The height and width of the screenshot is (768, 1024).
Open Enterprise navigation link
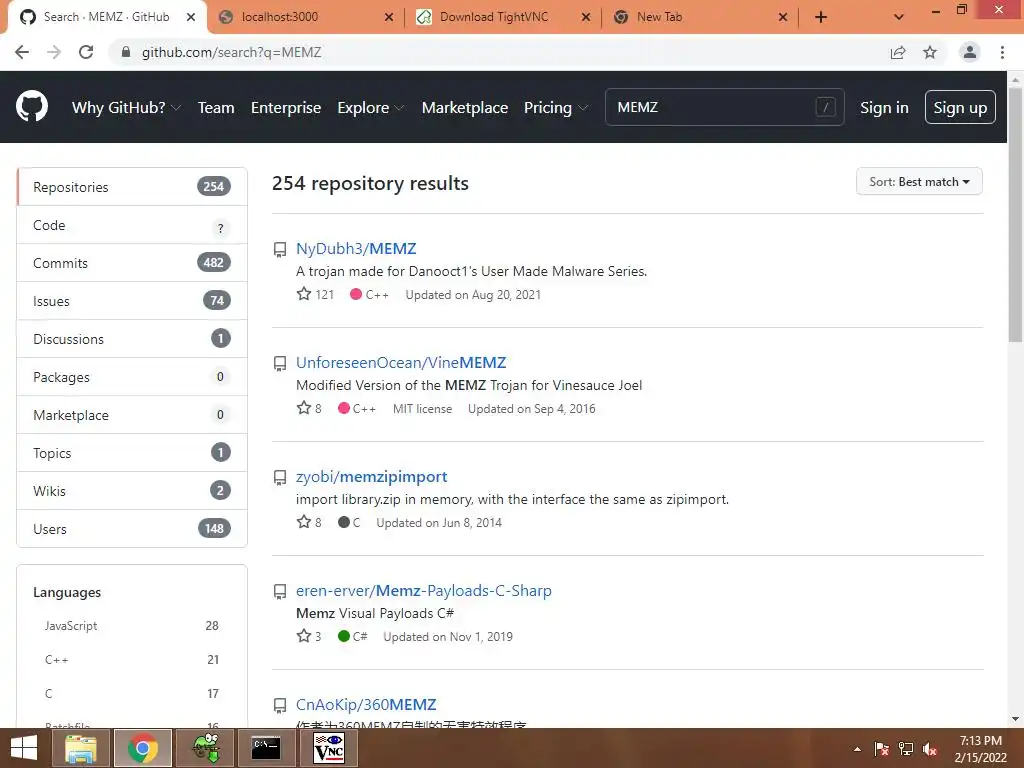[x=286, y=107]
